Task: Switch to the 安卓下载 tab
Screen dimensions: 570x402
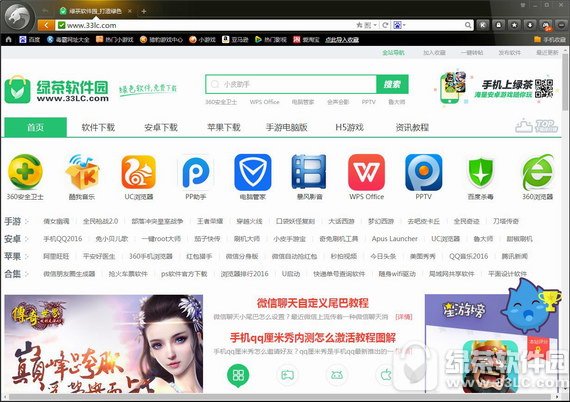Action: [161, 127]
